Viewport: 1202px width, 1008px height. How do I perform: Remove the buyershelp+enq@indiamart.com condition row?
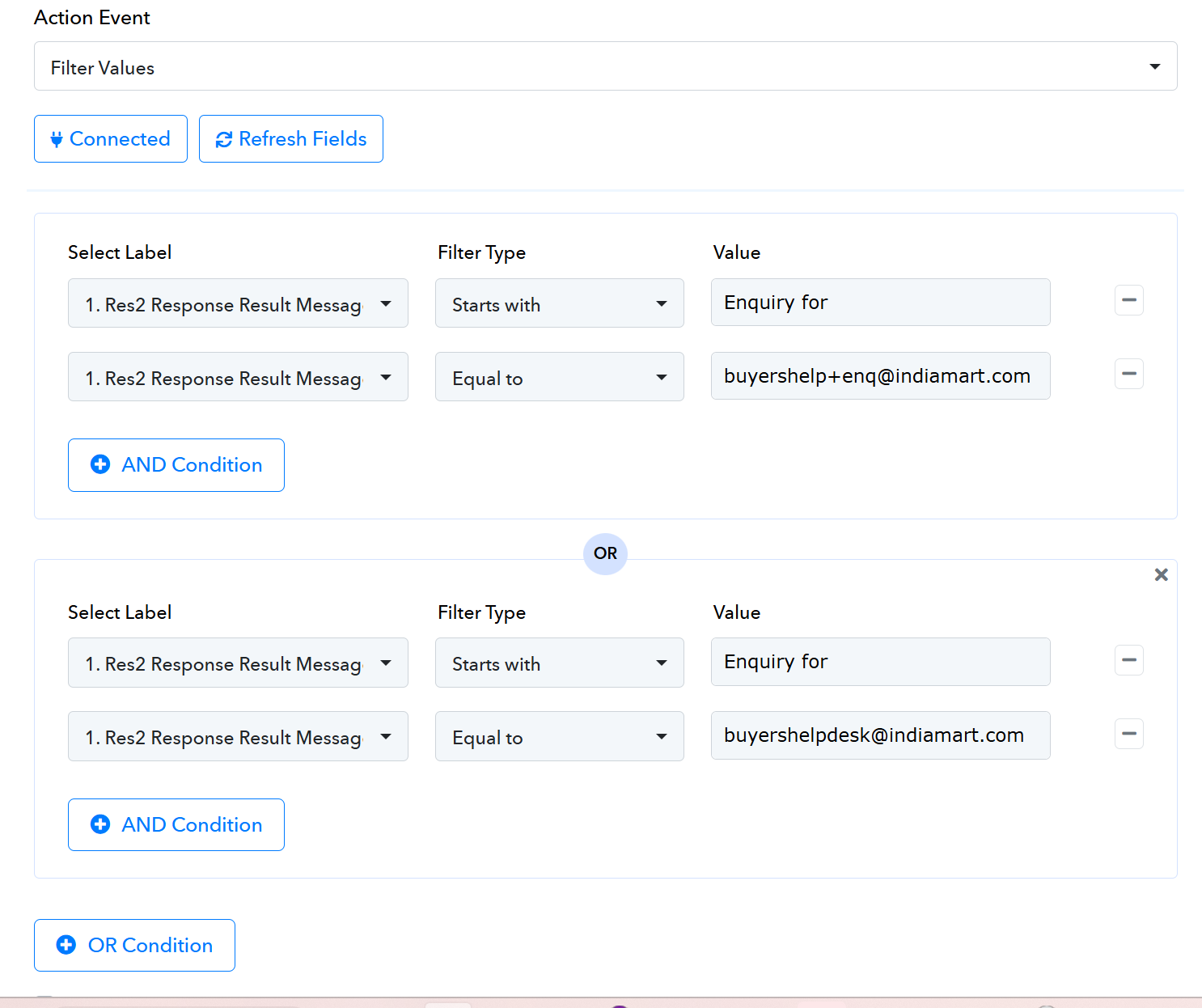pyautogui.click(x=1128, y=374)
